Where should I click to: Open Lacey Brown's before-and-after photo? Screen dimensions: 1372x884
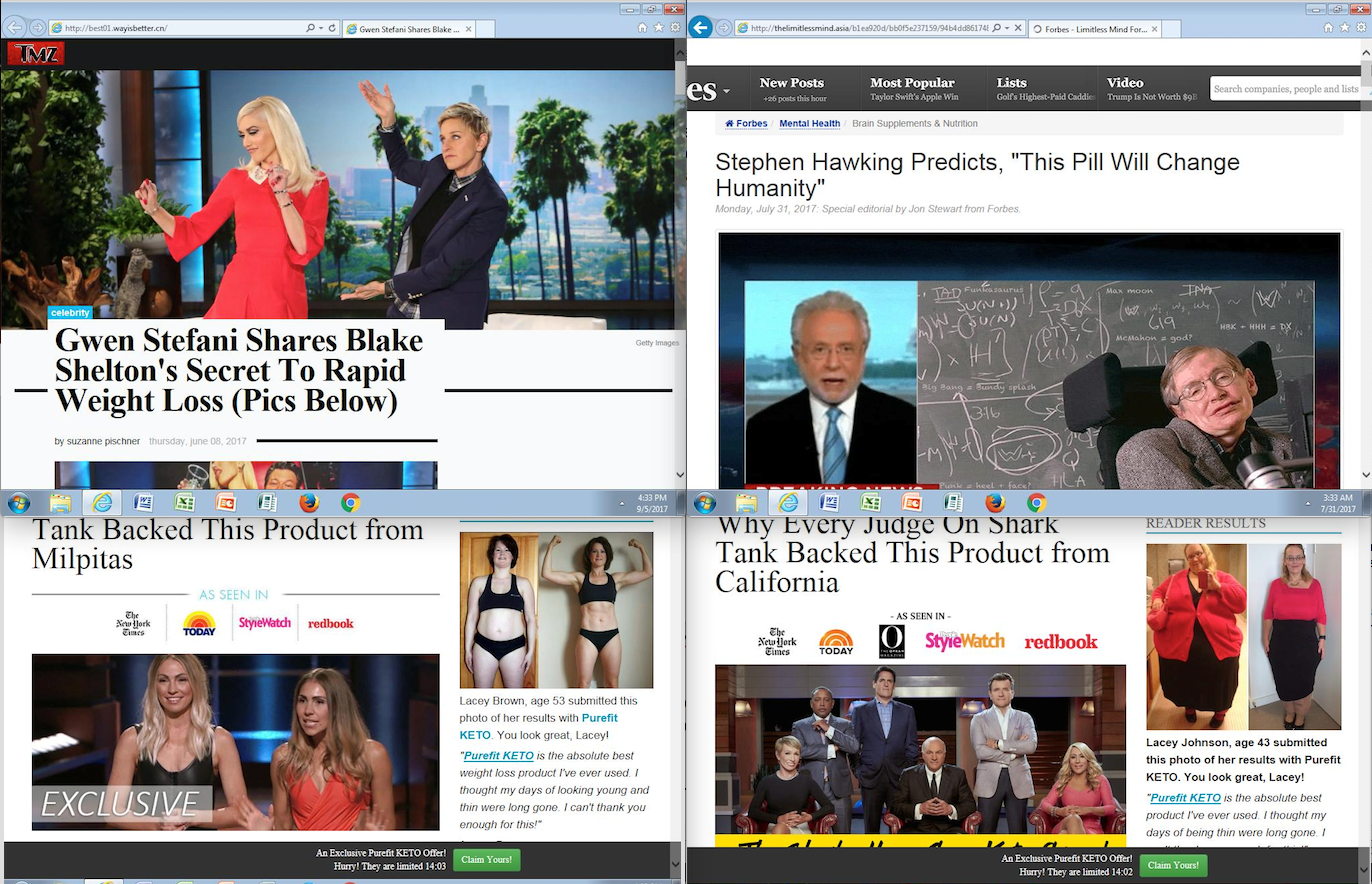556,610
